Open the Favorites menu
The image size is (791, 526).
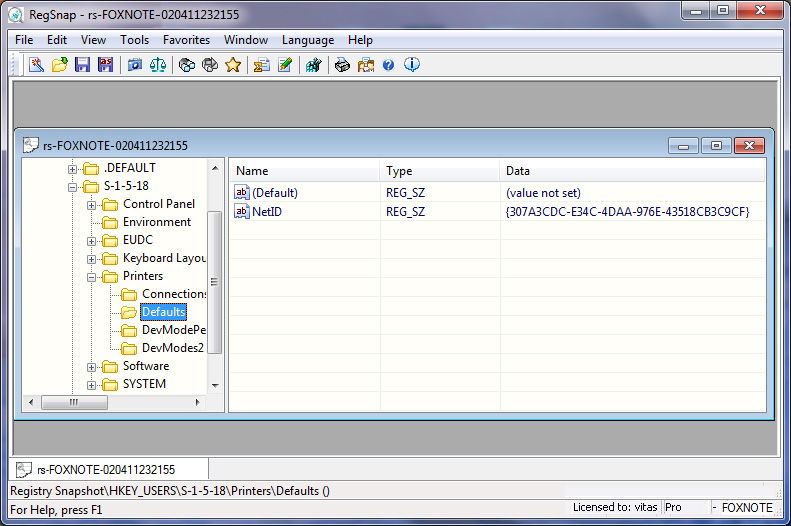tap(186, 40)
